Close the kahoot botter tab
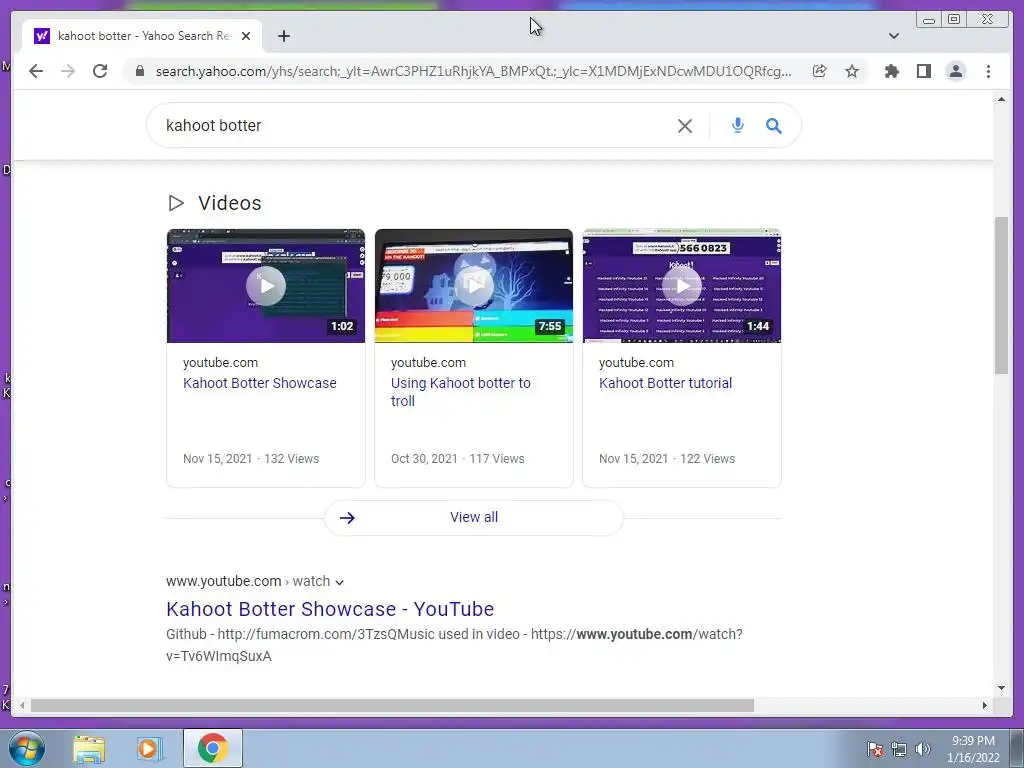The image size is (1024, 768). pos(246,36)
